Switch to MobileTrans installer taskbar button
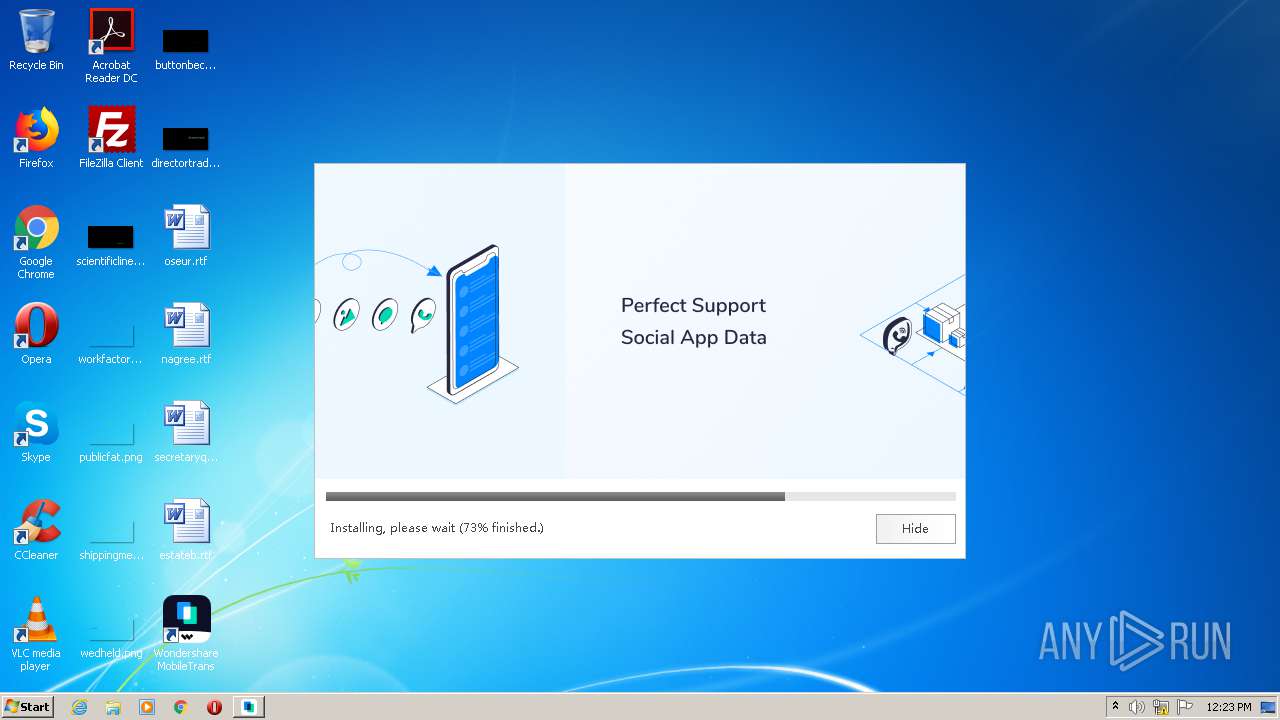 [249, 707]
